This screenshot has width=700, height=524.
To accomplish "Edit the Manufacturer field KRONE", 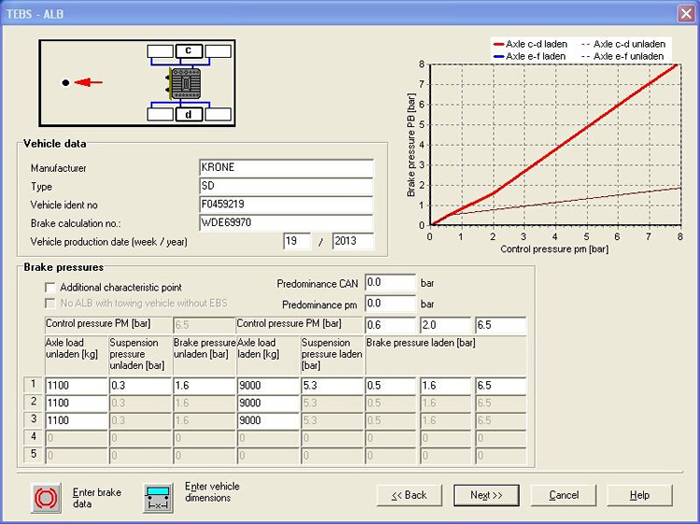I will tap(286, 168).
